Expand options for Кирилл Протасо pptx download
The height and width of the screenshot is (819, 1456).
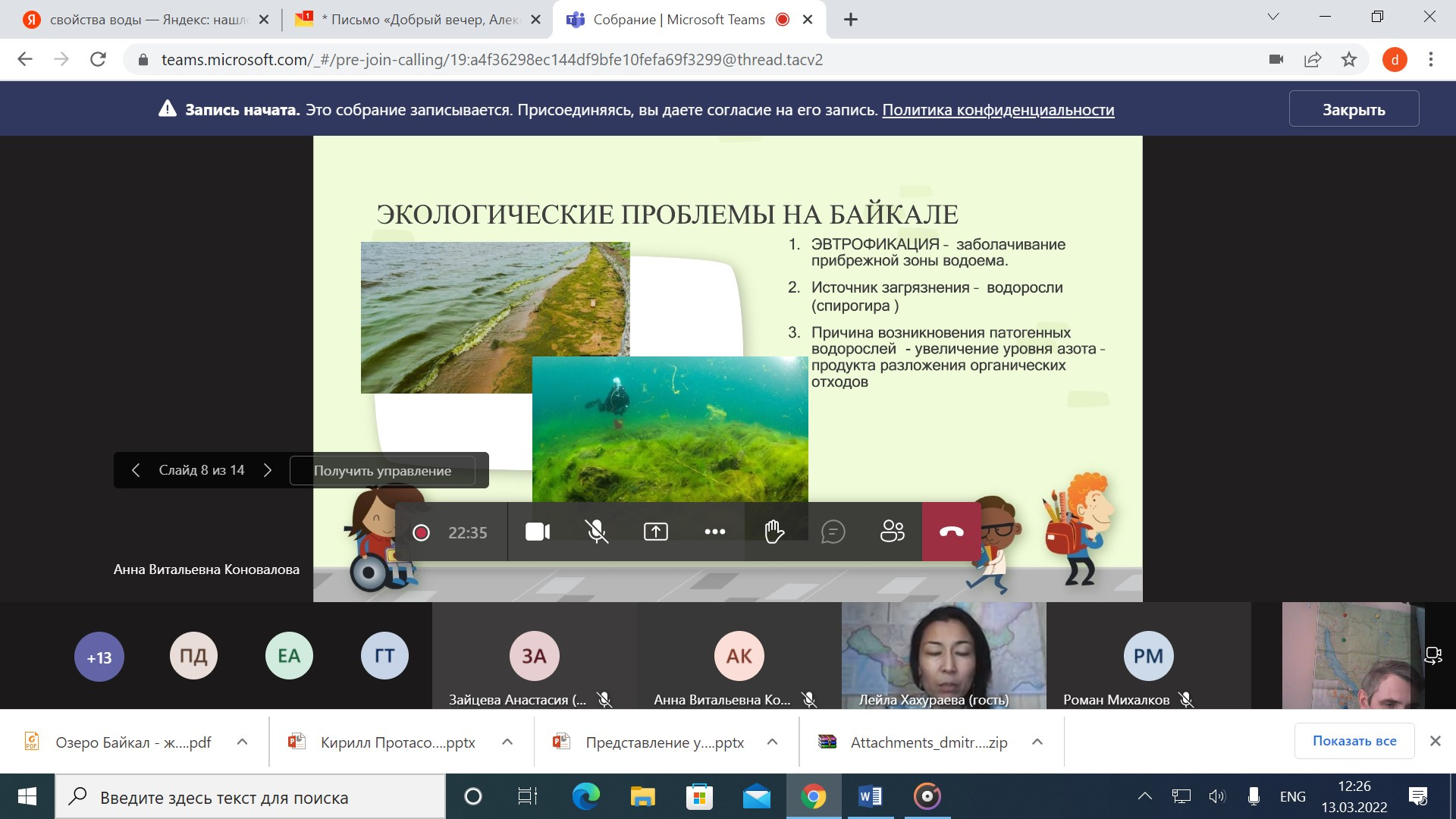pos(507,742)
